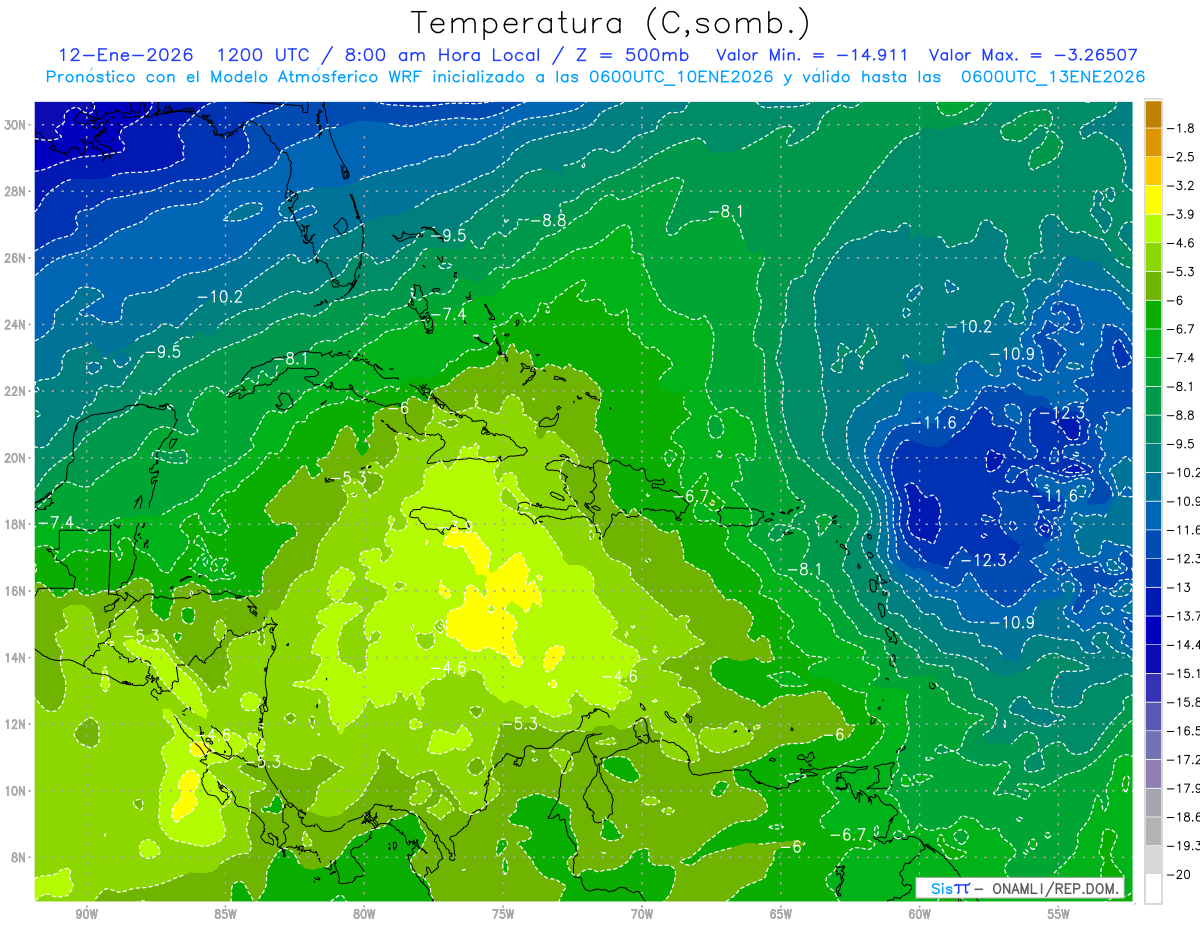Click the "60W" longitude axis label
1200x927 pixels.
pos(920,914)
